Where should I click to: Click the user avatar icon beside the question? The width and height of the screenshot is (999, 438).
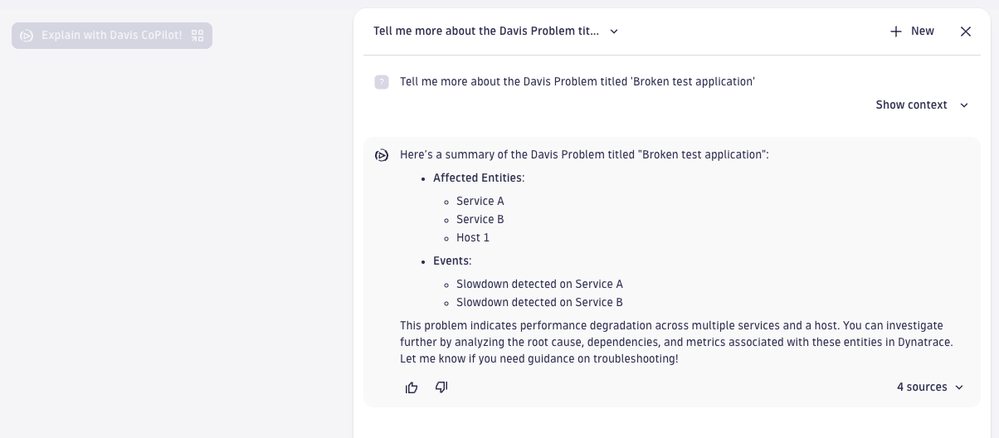382,82
